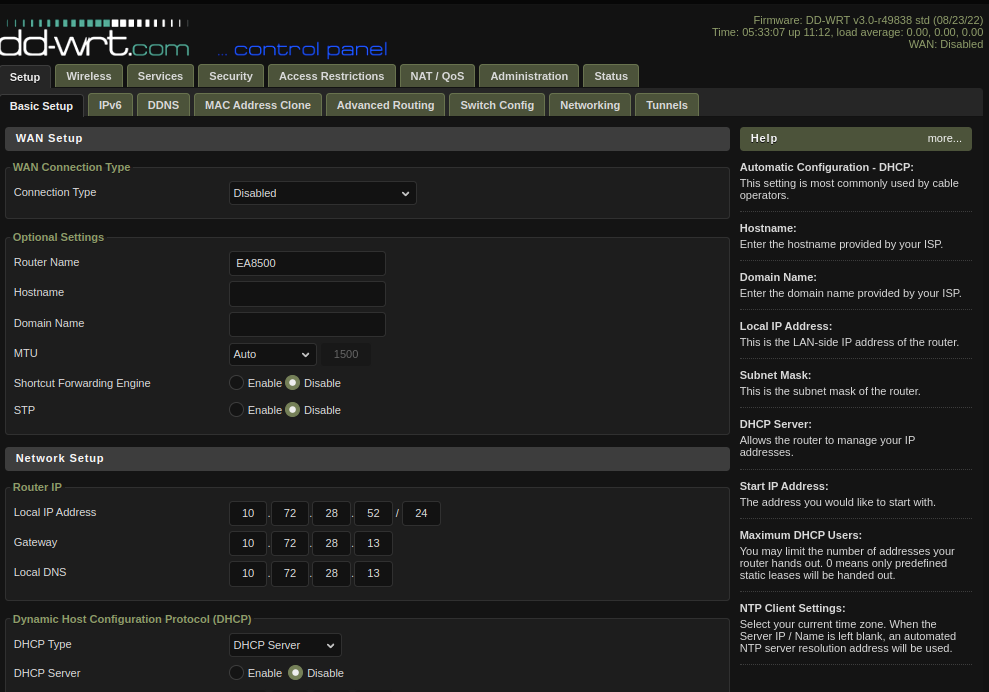This screenshot has height=692, width=989.
Task: Expand the MTU Auto dropdown
Action: point(272,354)
